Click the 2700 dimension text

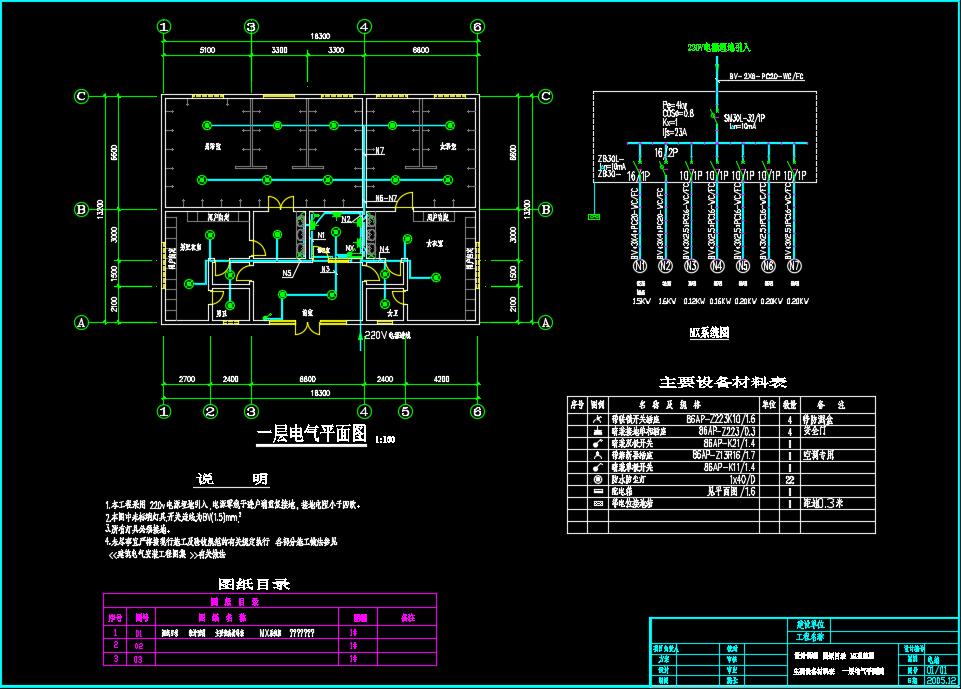point(187,379)
